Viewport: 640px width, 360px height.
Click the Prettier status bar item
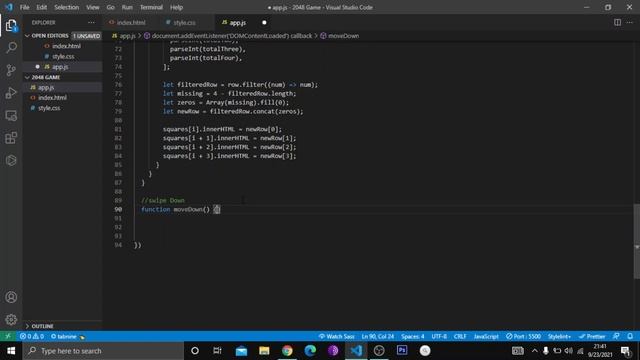(592, 336)
